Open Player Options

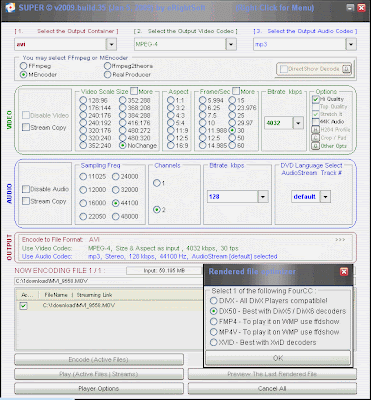[99, 389]
